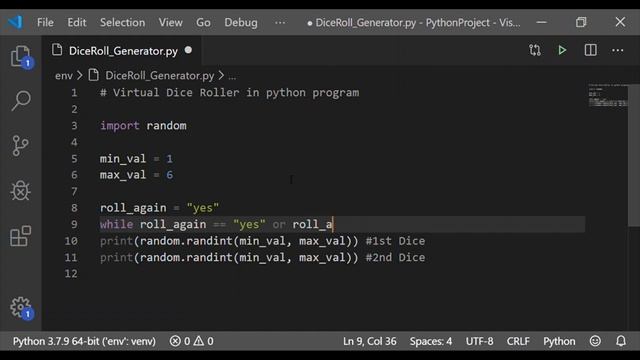
Task: Select Python 3.7.9 interpreter in status bar
Action: pyautogui.click(x=84, y=341)
